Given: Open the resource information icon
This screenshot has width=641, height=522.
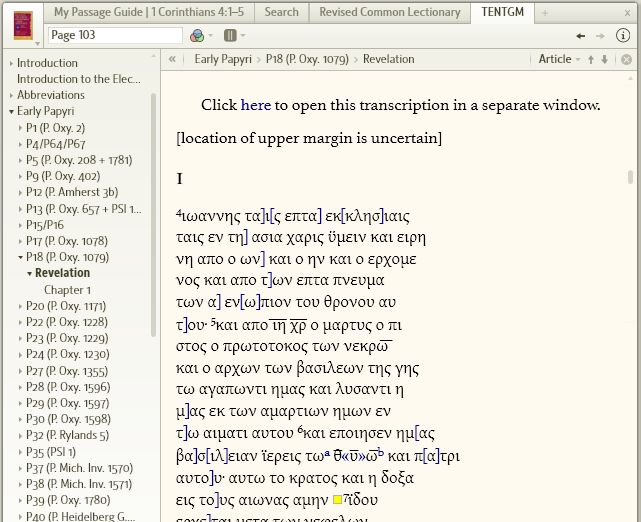Looking at the screenshot, I should (x=623, y=36).
